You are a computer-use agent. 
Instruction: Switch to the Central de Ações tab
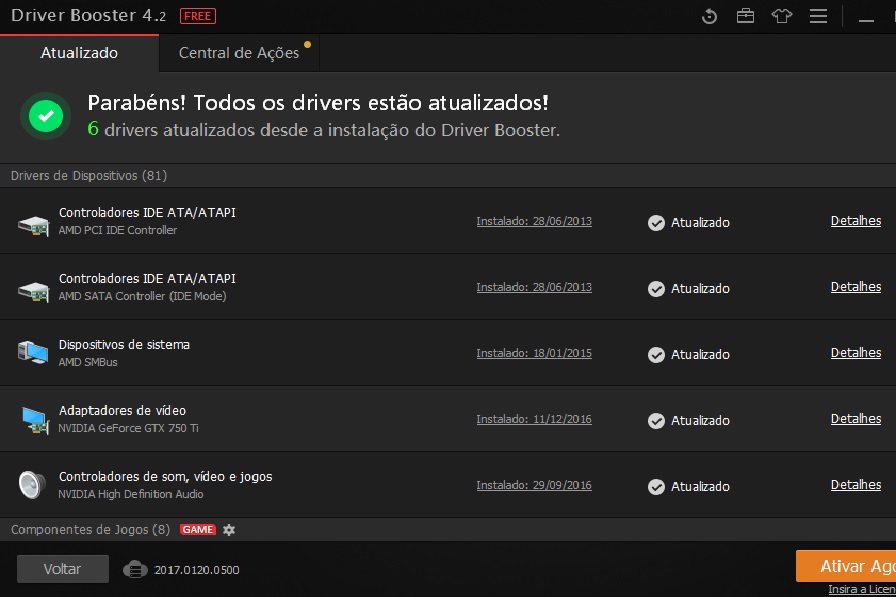(239, 53)
